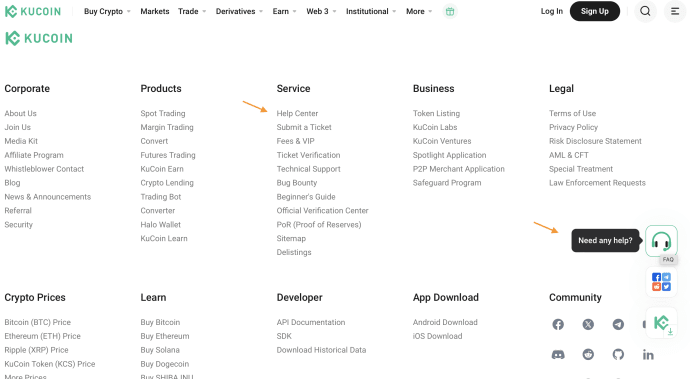
Task: Open the Spot Trading link
Action: coord(163,114)
